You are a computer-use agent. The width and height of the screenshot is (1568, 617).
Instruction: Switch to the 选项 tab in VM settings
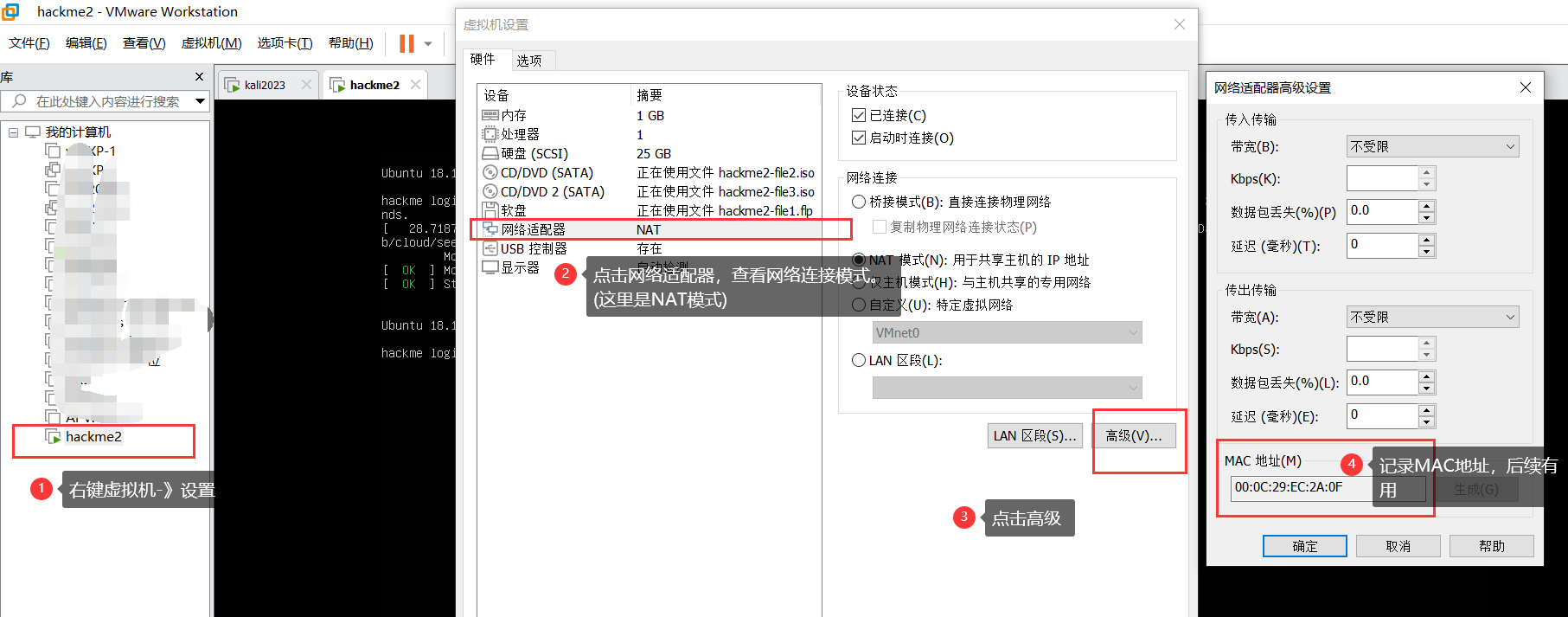pyautogui.click(x=529, y=61)
